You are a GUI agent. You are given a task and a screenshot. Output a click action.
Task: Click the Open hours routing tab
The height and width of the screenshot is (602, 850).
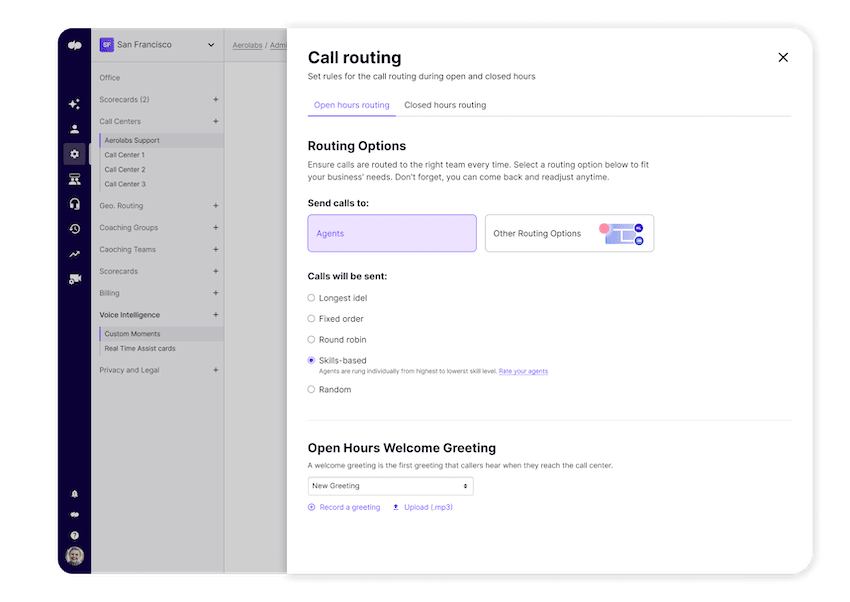(x=351, y=104)
